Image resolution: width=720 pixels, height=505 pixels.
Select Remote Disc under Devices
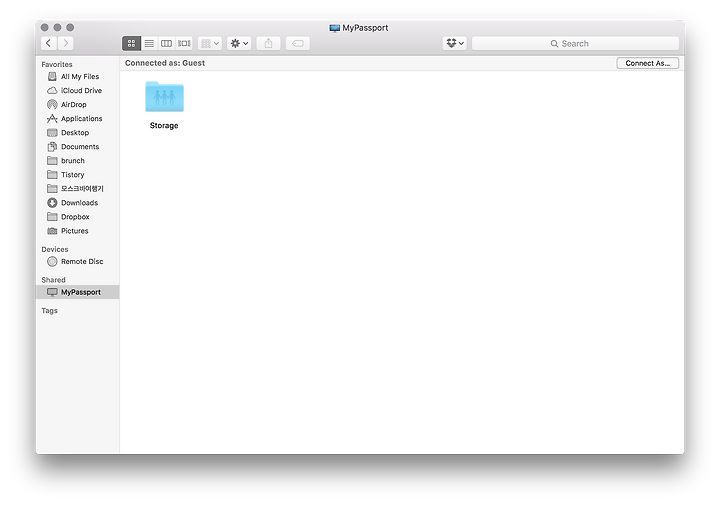coord(77,262)
